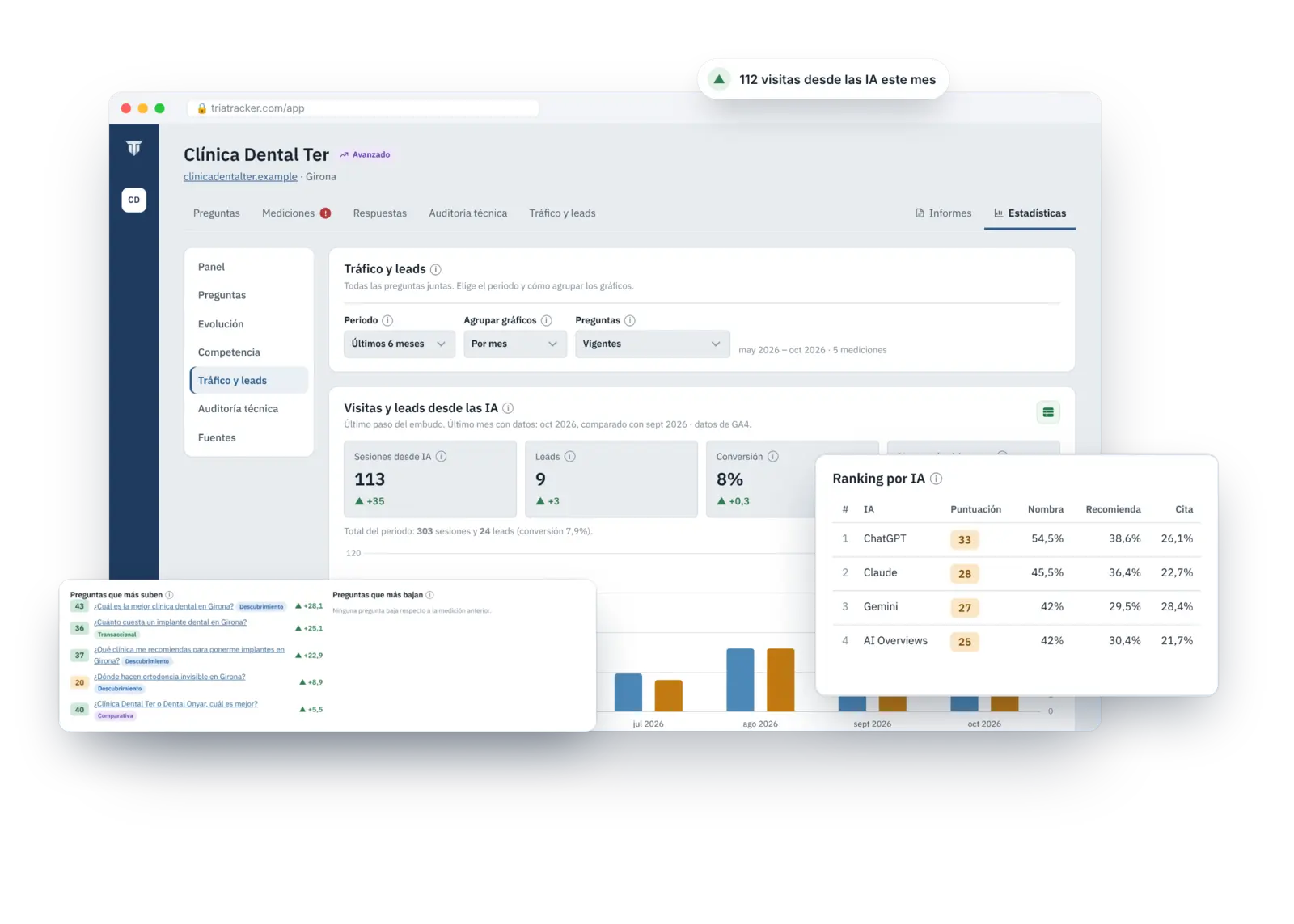Screen dimensions: 1294x924
Task: Click info icon on Conversión card
Action: coord(773,457)
